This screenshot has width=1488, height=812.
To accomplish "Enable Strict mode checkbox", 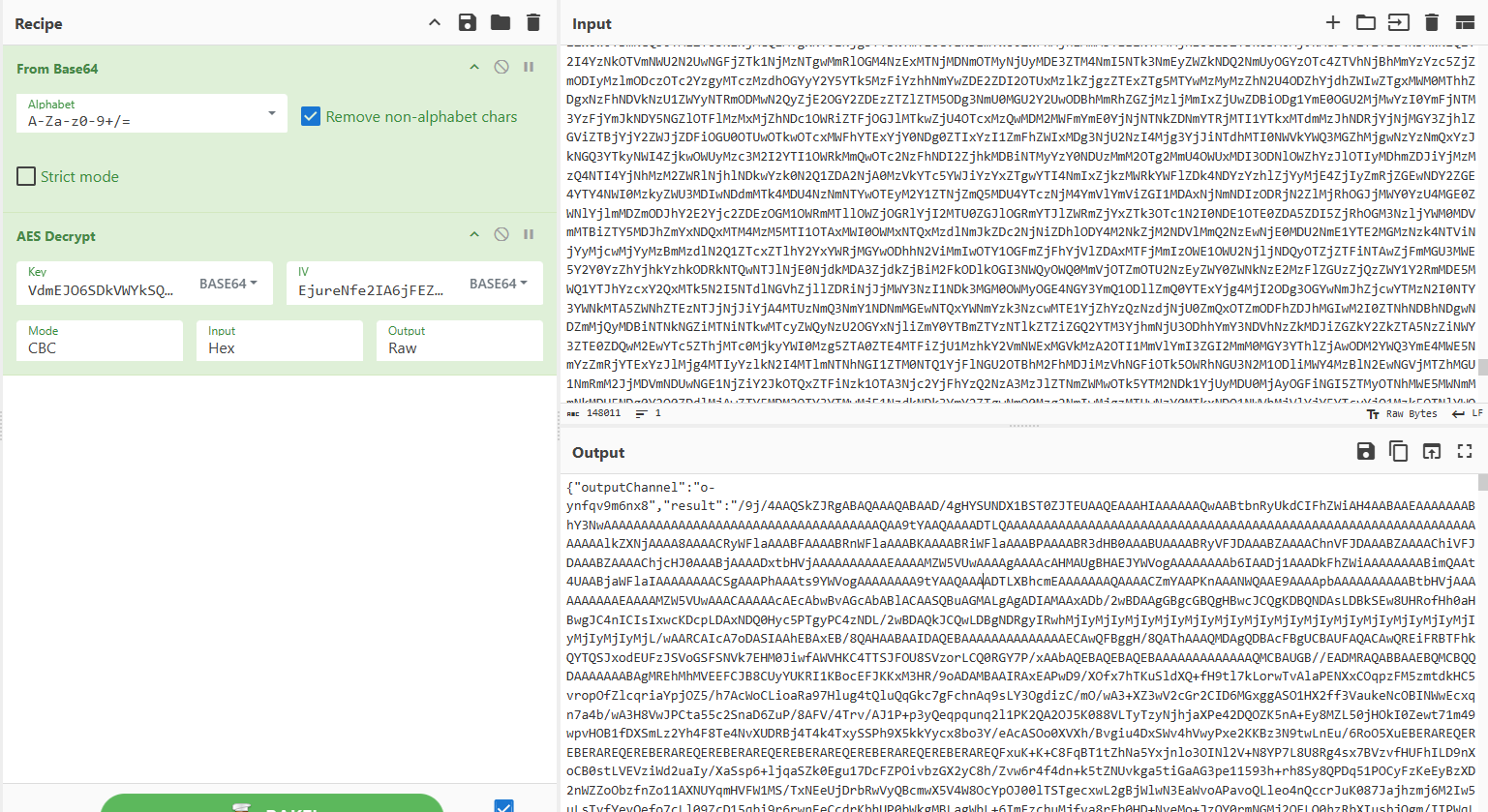I will pos(27,176).
